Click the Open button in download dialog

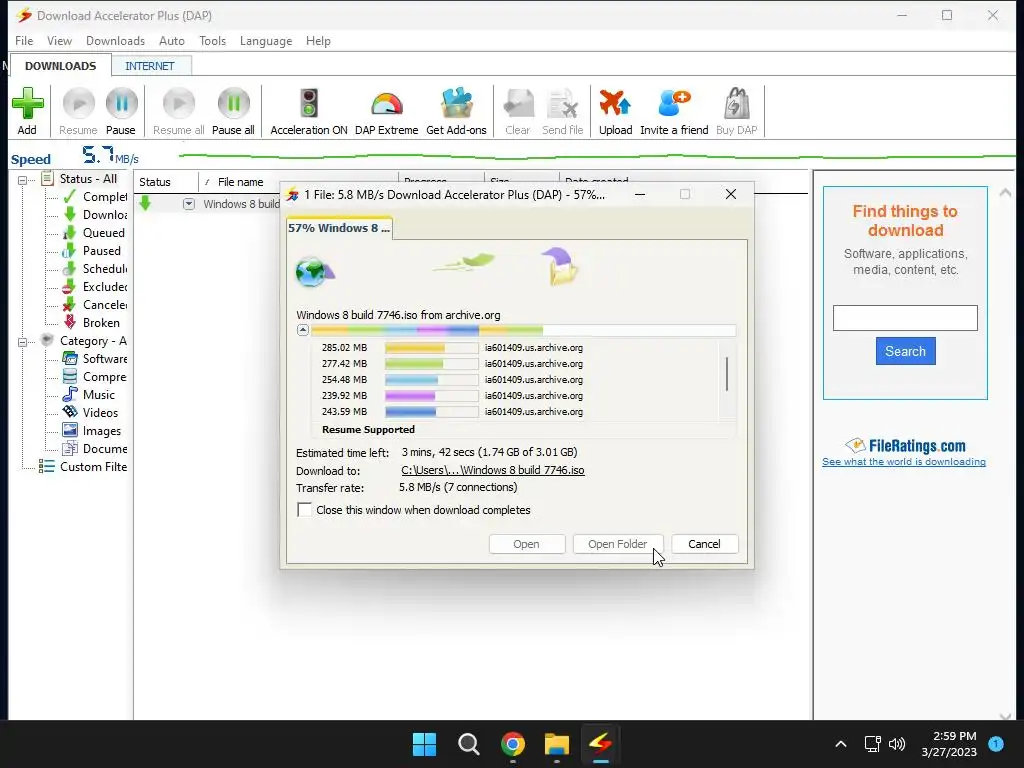(x=526, y=544)
